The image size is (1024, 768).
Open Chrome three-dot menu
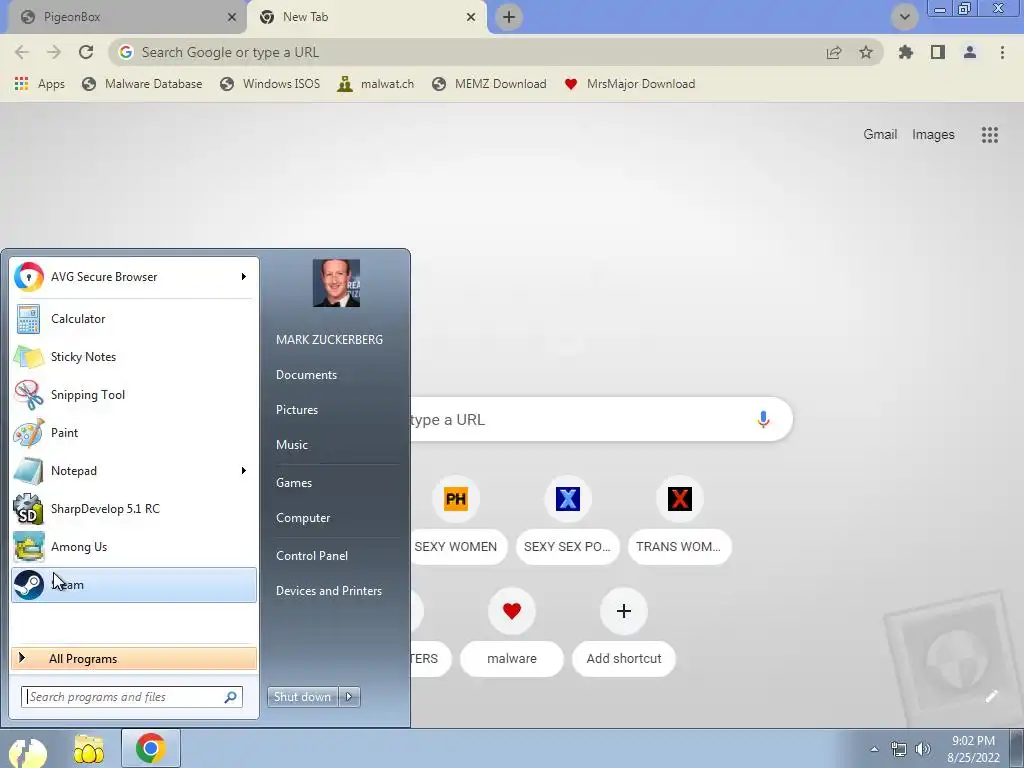[x=1002, y=52]
